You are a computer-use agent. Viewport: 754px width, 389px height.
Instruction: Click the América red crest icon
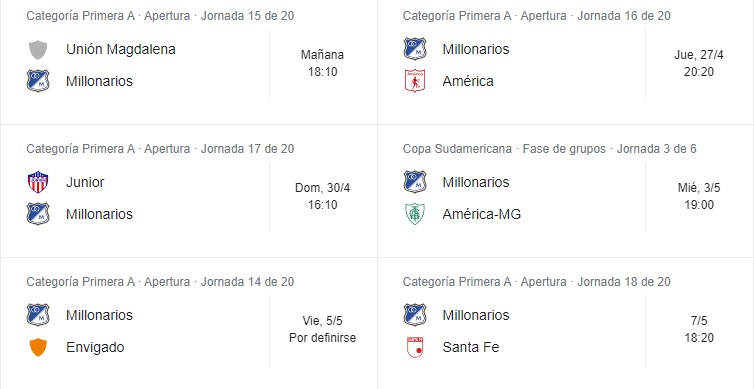pos(415,81)
